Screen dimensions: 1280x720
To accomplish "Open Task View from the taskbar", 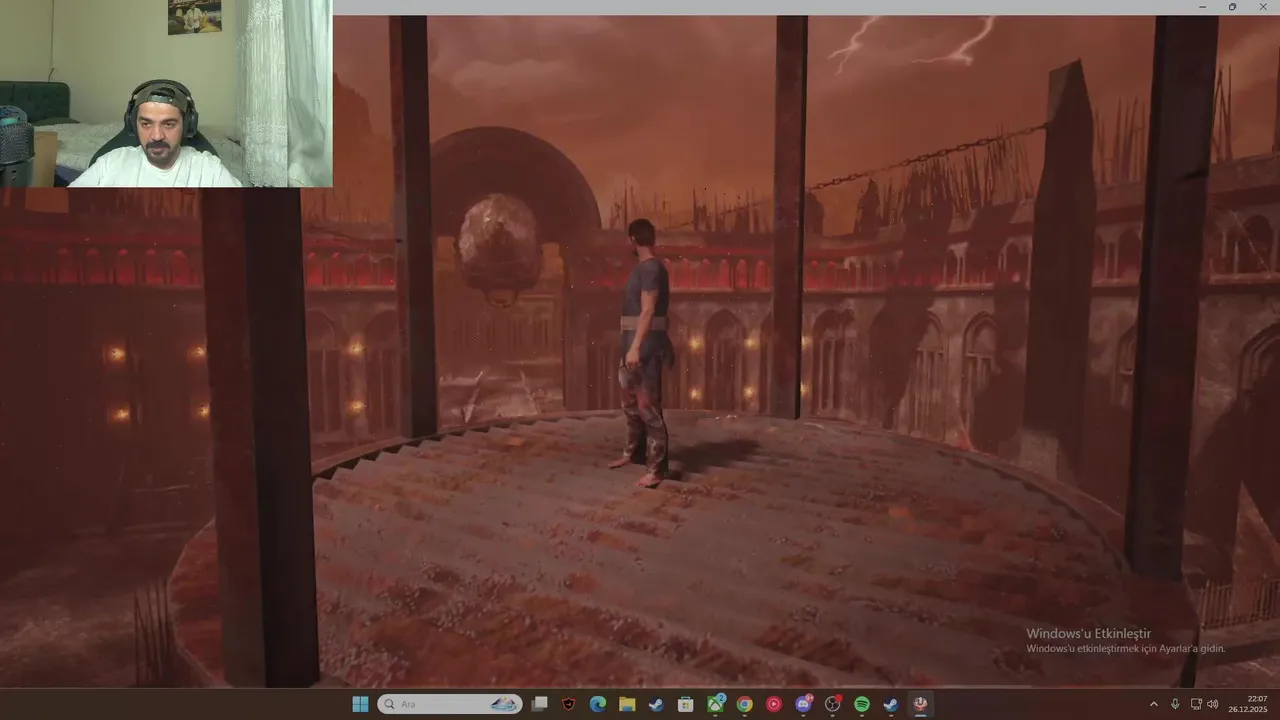I will tap(540, 704).
